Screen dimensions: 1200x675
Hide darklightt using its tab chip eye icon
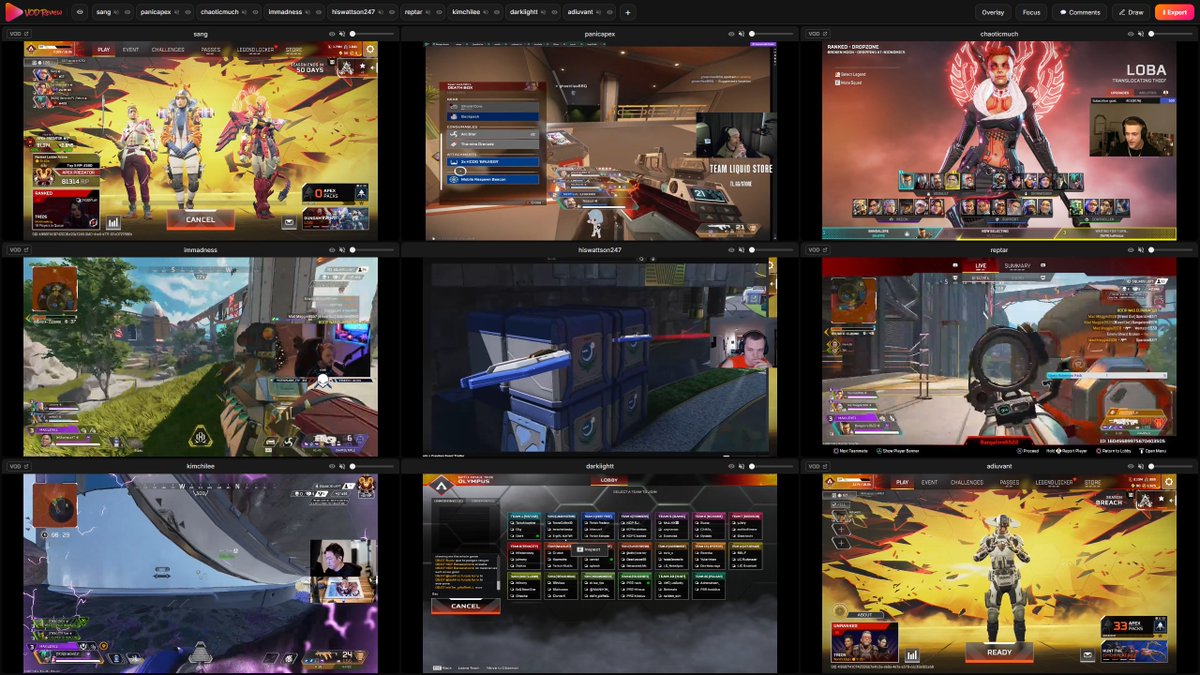click(x=554, y=12)
